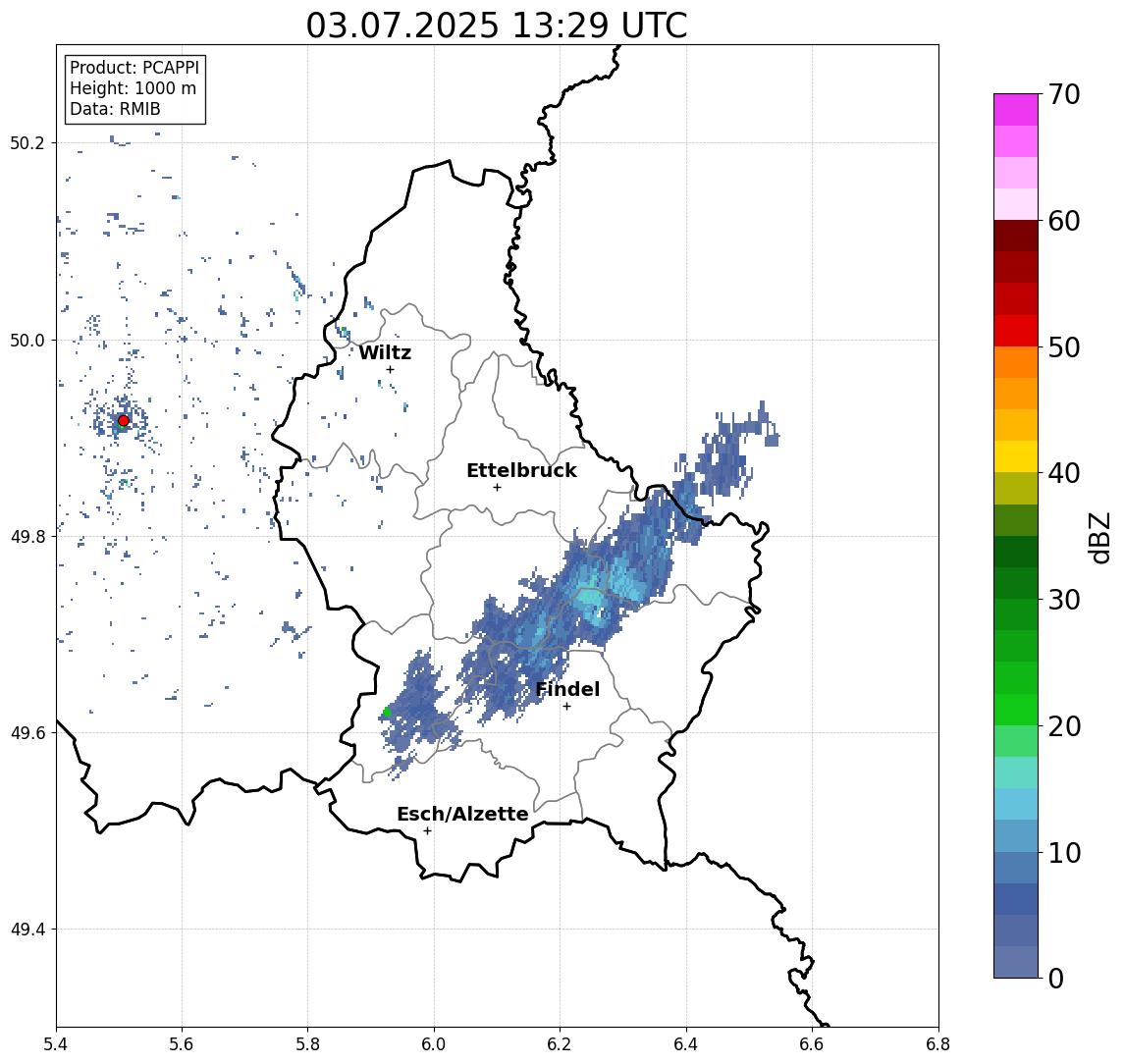
Task: Click the turquoise colorbar band above 15
Action: tap(1016, 772)
